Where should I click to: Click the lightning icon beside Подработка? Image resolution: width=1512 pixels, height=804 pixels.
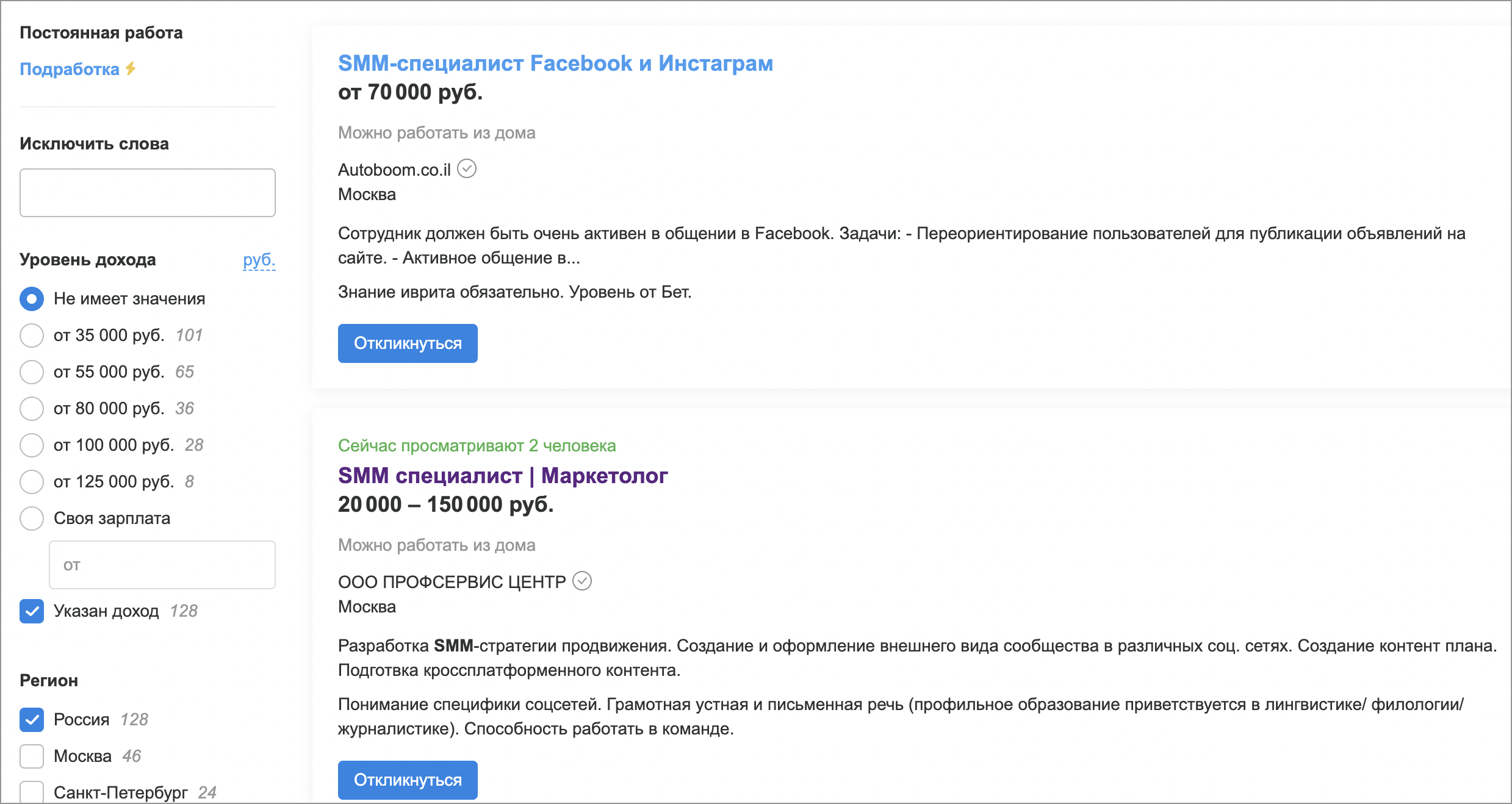pyautogui.click(x=131, y=69)
